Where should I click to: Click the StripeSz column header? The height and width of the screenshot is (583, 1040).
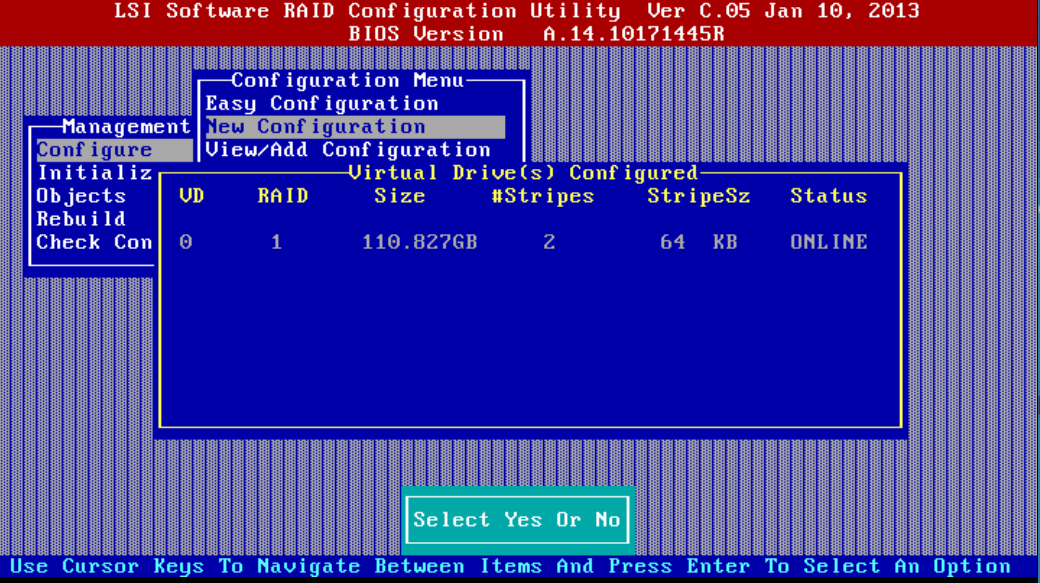coord(698,195)
